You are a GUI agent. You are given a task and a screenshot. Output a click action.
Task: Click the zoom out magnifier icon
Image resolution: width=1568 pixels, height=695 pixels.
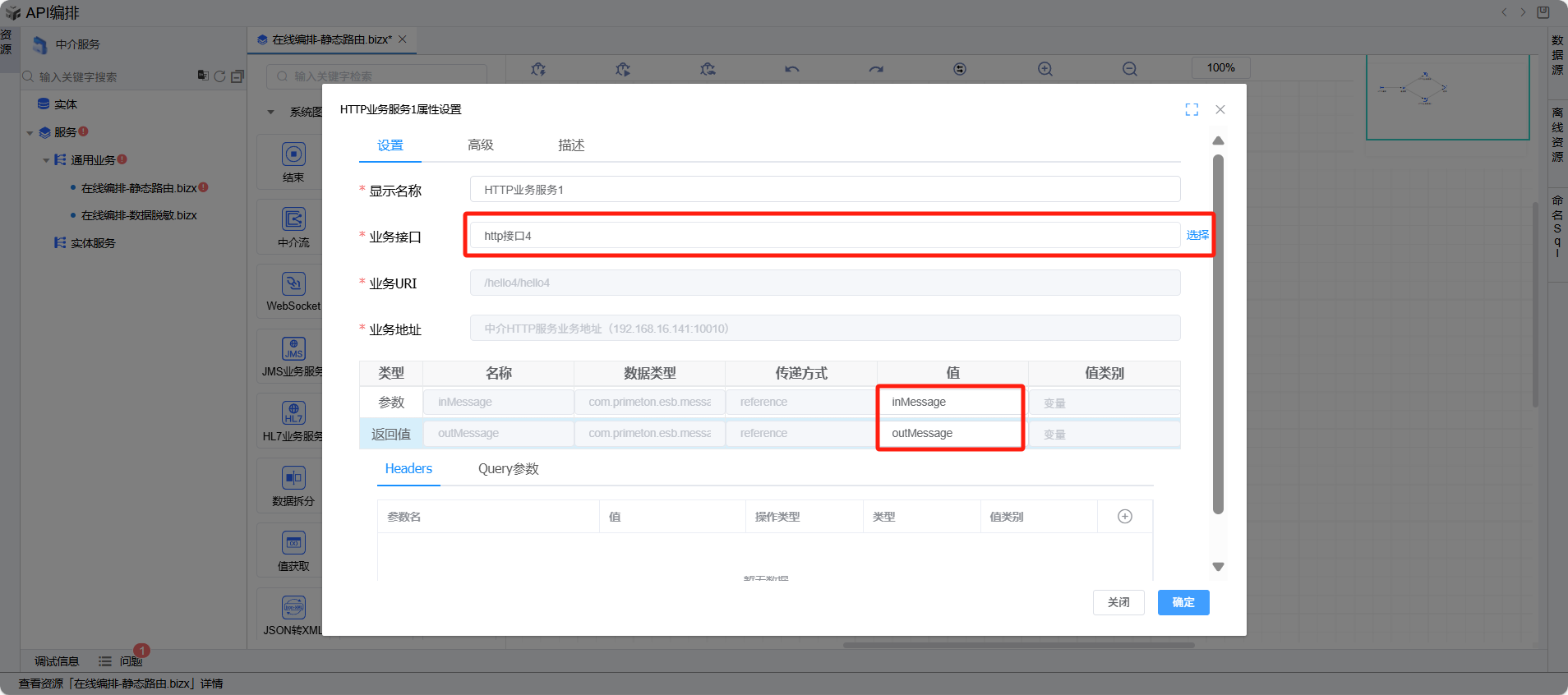(1130, 69)
